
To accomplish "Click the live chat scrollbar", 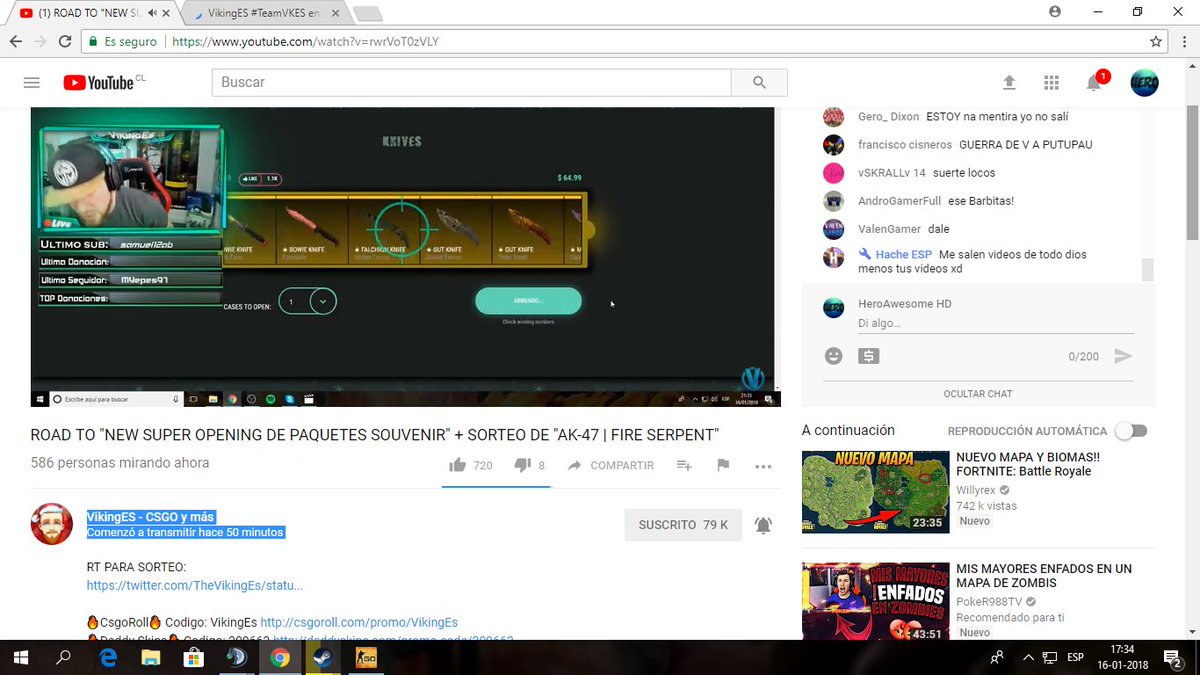I will point(1147,270).
